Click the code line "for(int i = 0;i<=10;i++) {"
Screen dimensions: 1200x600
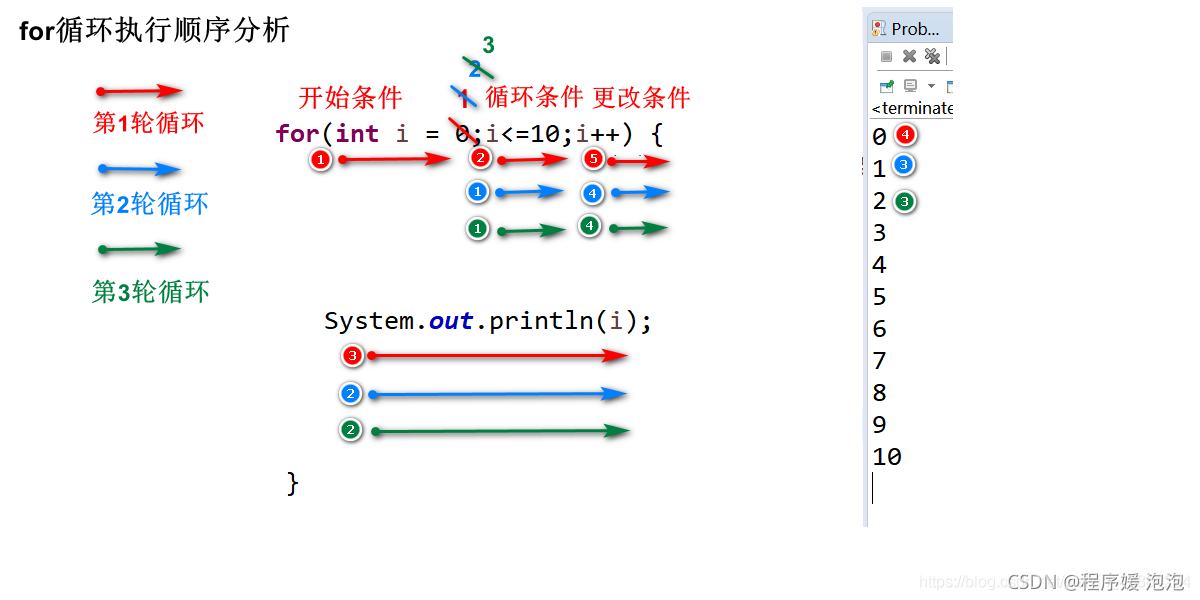coord(470,133)
